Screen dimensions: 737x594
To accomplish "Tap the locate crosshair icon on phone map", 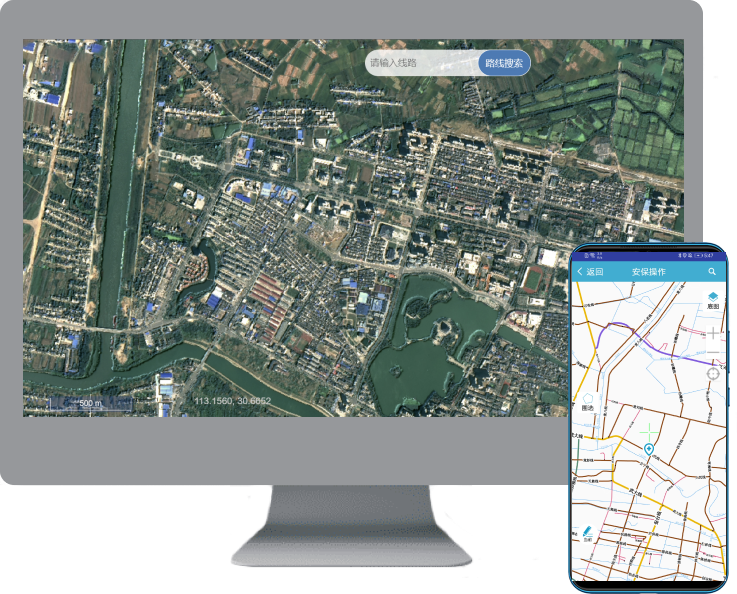I will (x=713, y=374).
